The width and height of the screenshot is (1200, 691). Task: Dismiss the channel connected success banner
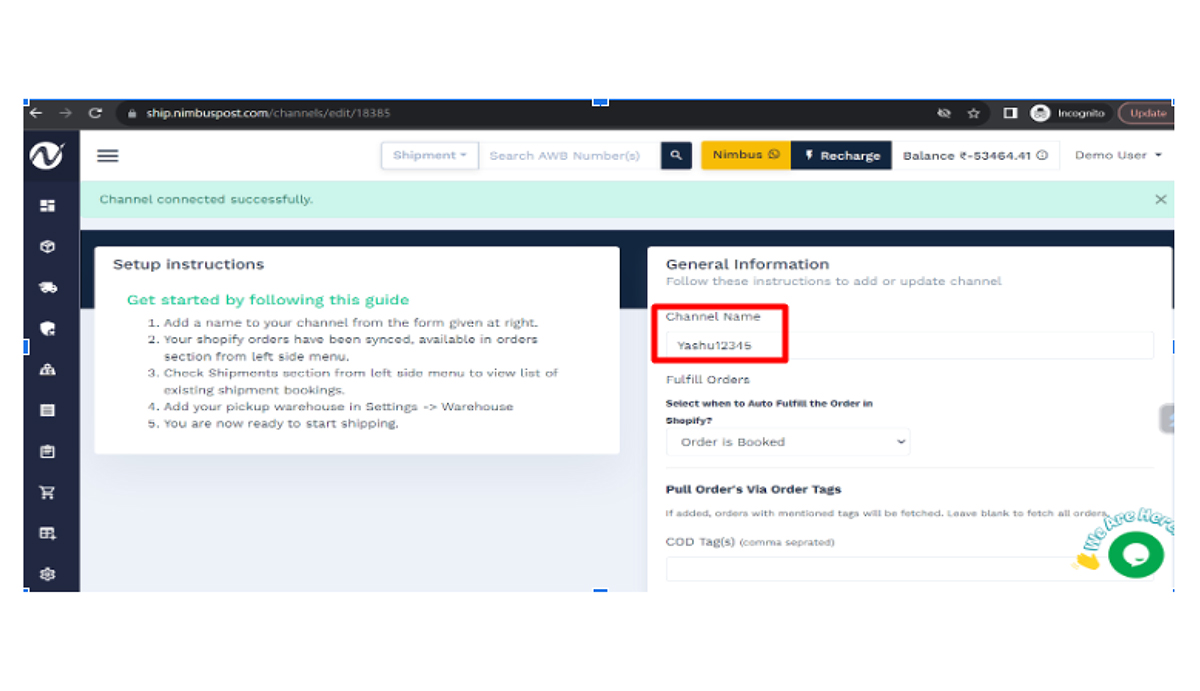point(1161,199)
